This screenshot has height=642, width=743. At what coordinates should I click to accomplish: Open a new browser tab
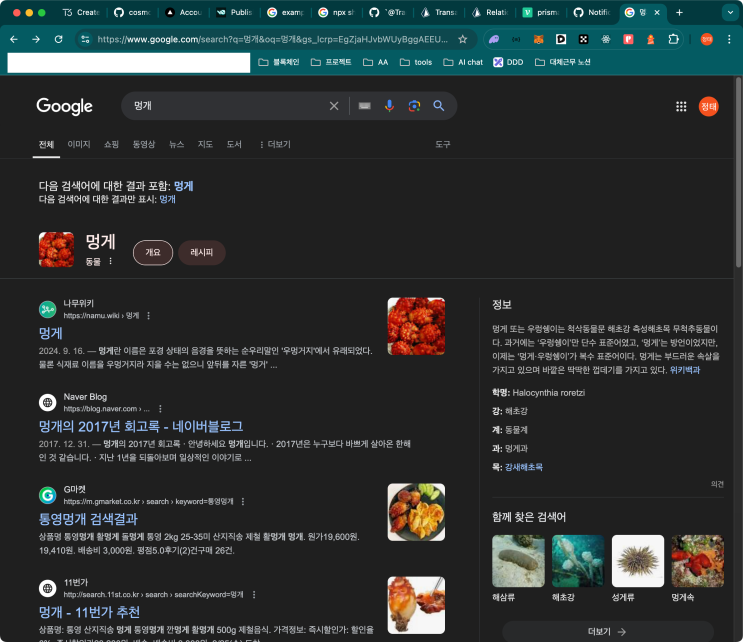[x=679, y=12]
